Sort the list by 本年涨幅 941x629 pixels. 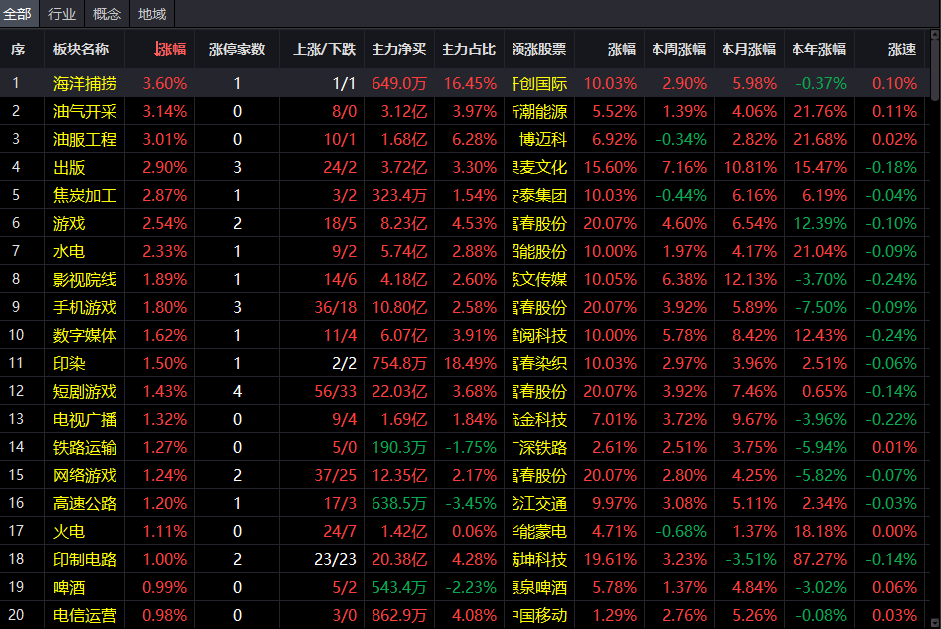click(819, 49)
